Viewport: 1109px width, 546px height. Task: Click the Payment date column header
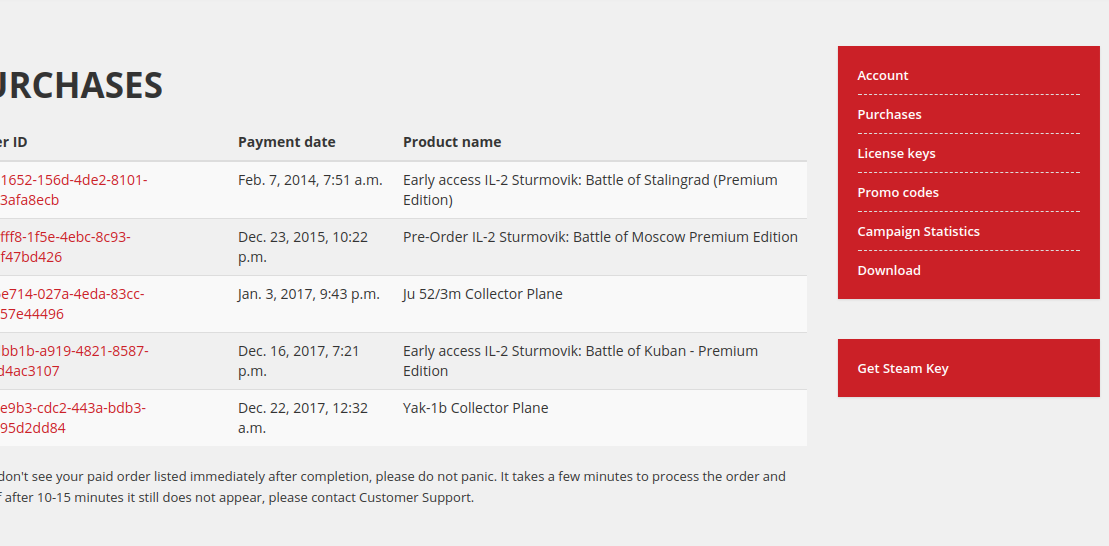click(x=286, y=142)
